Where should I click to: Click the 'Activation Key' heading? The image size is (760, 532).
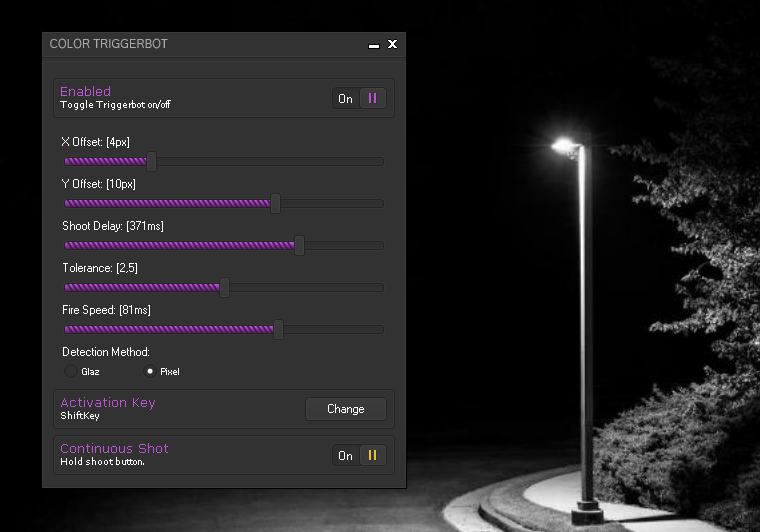108,403
